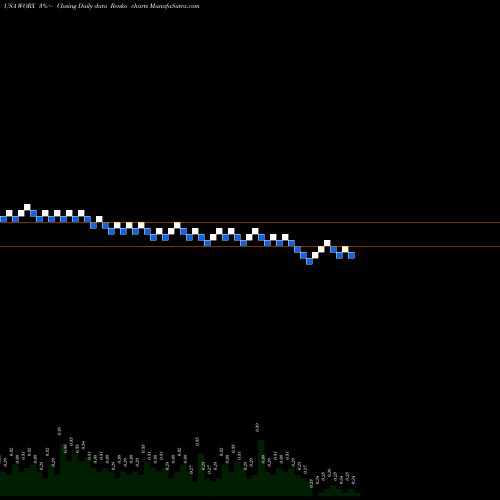
Task: Click the 0.37 value label above the volume bars
Action: [257, 427]
